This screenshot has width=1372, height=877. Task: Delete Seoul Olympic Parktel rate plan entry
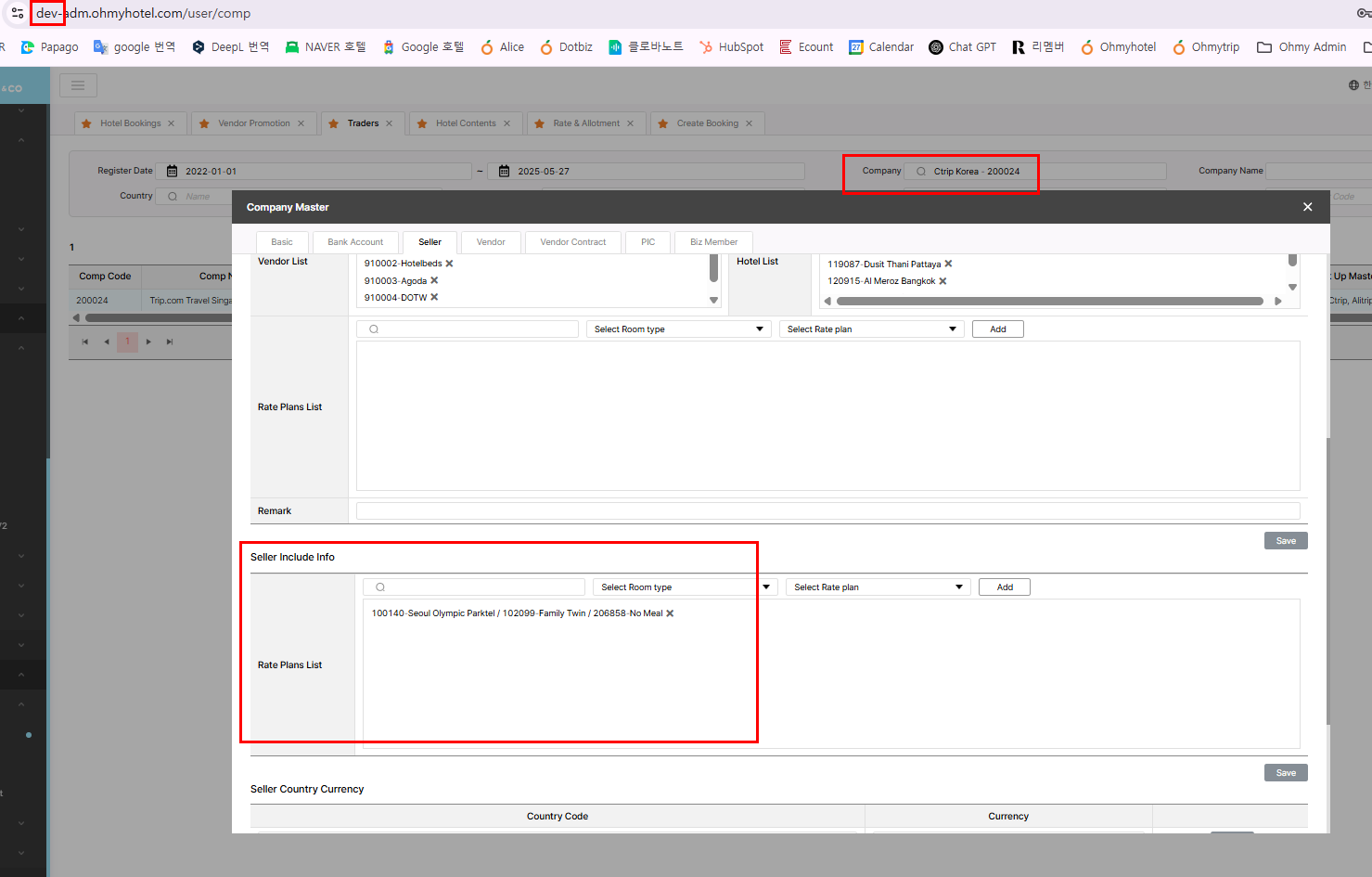click(x=670, y=613)
